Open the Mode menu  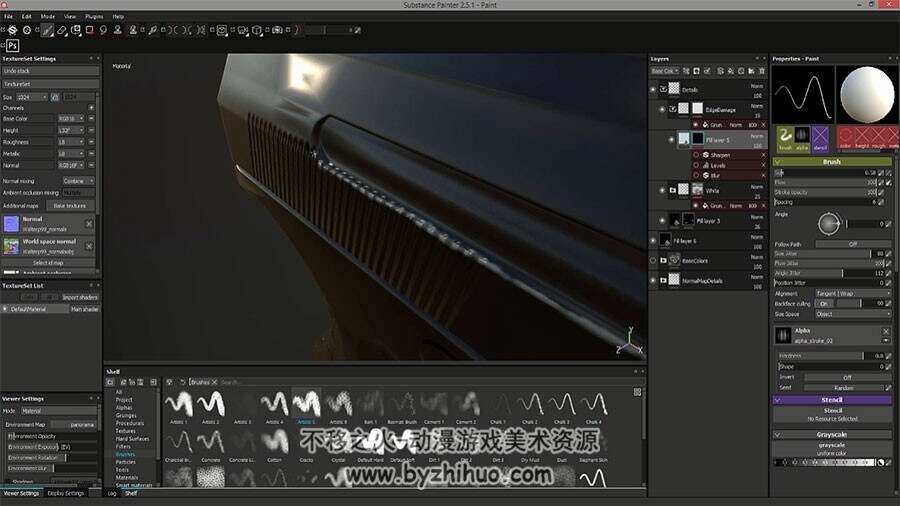point(48,17)
